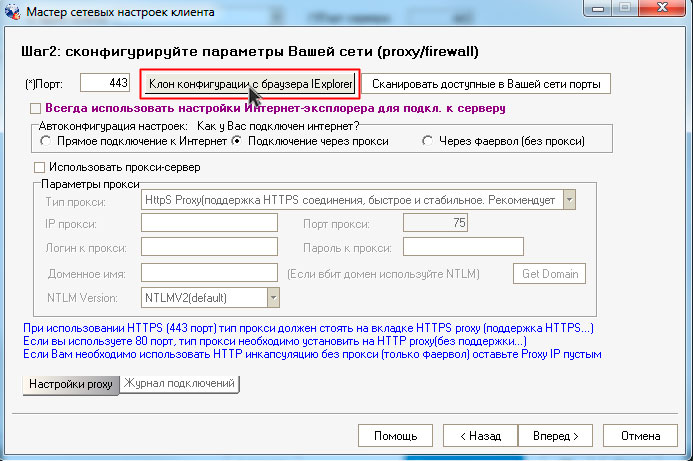The width and height of the screenshot is (693, 461).
Task: Click the Отмена button
Action: click(640, 436)
